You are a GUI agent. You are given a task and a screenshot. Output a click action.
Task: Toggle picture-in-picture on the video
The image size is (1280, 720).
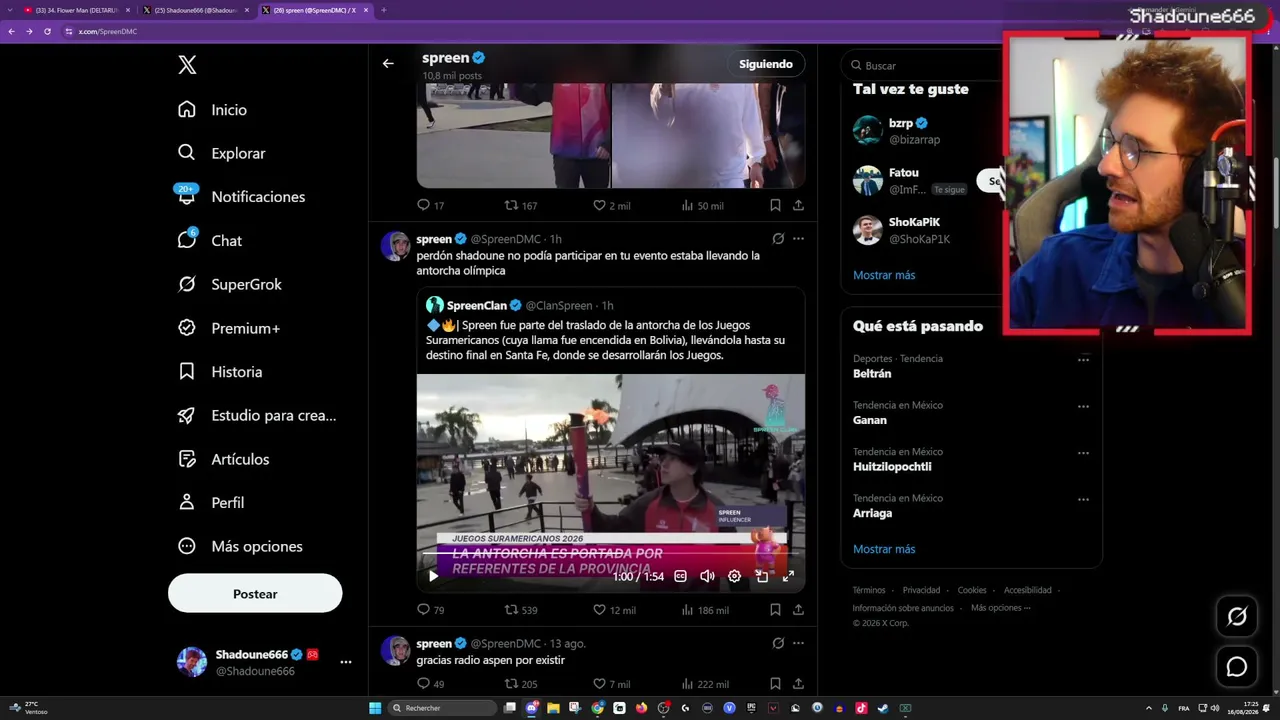click(762, 576)
